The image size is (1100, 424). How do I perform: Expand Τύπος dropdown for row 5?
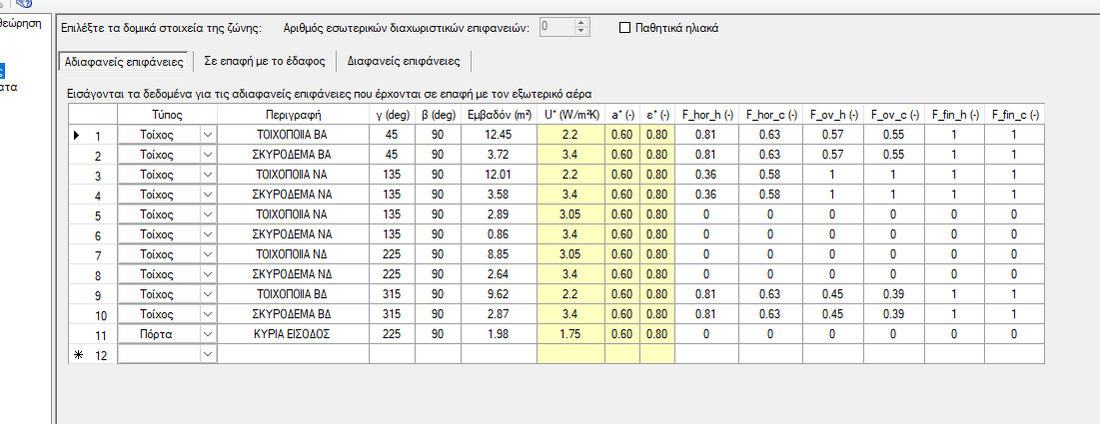coord(208,214)
